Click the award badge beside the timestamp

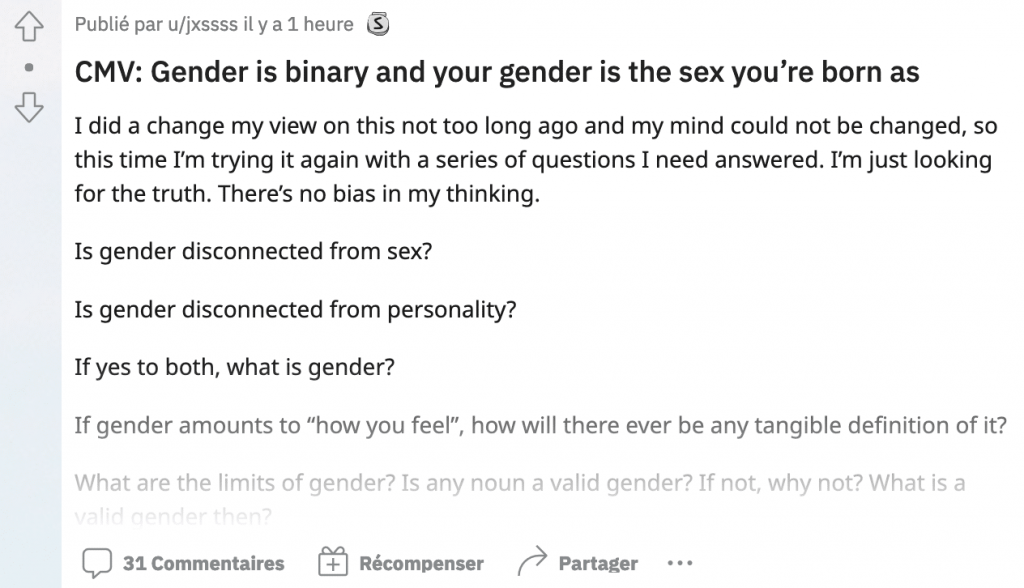click(x=377, y=24)
